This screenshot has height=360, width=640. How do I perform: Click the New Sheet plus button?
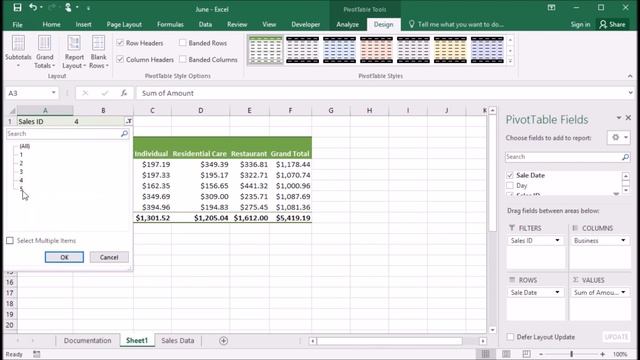click(x=223, y=340)
